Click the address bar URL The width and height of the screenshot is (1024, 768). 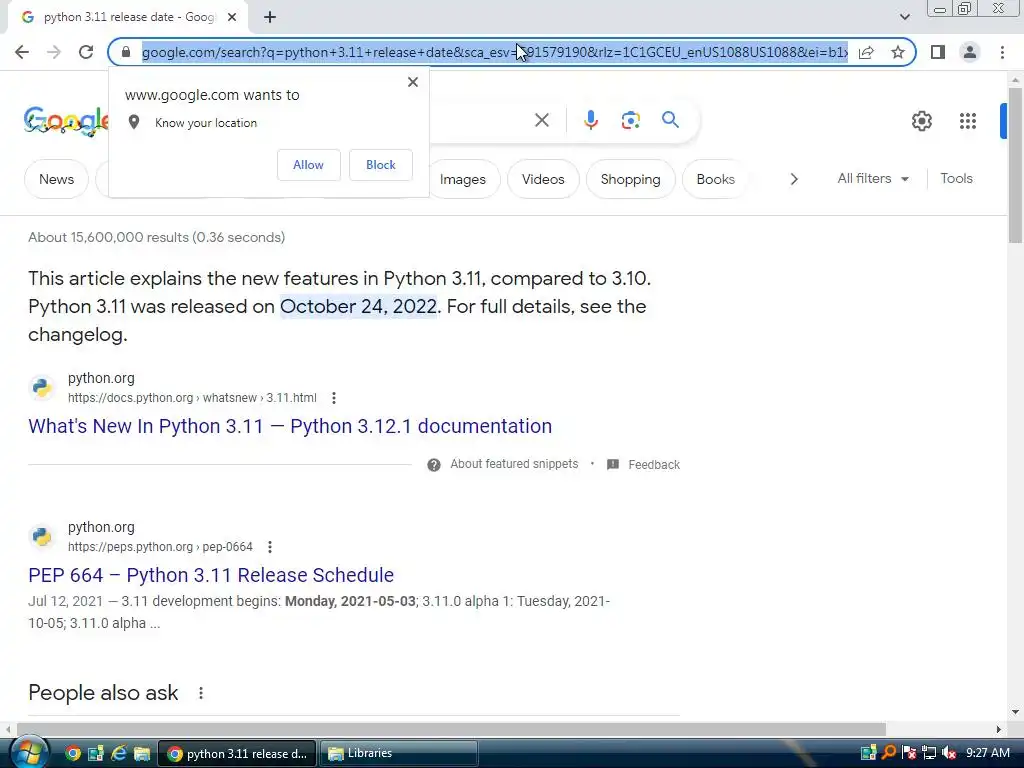494,52
